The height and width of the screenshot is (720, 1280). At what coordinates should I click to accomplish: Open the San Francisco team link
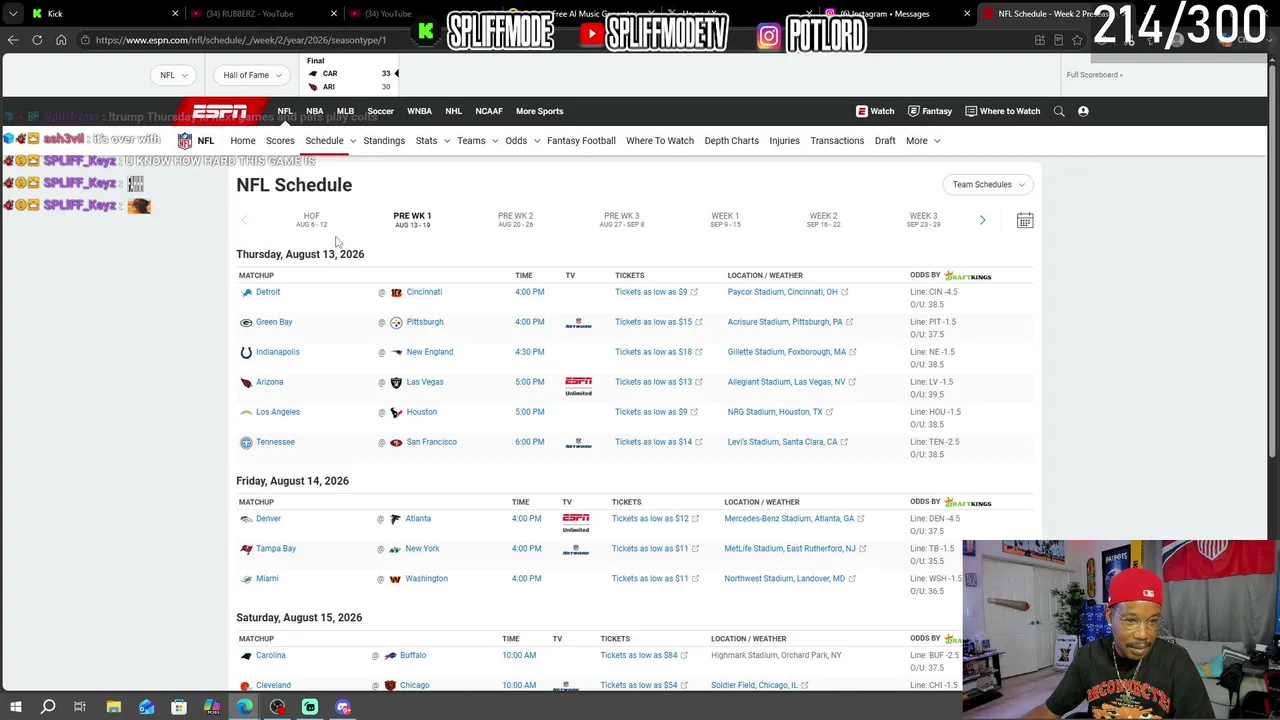point(432,442)
